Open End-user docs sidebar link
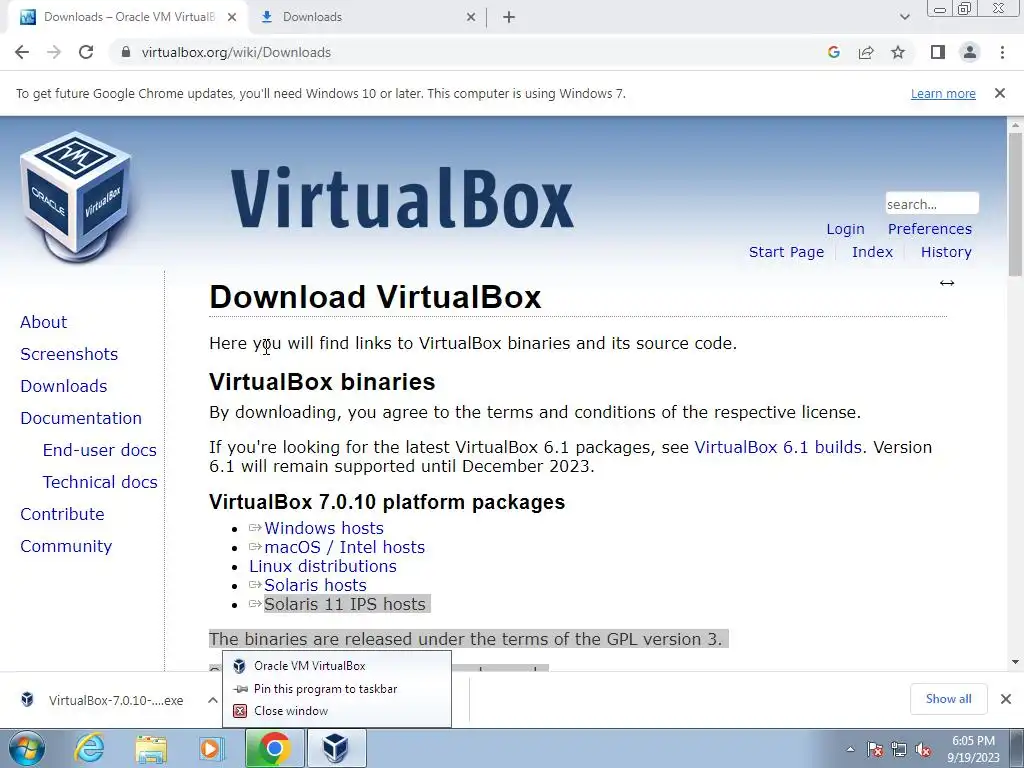 pyautogui.click(x=99, y=450)
